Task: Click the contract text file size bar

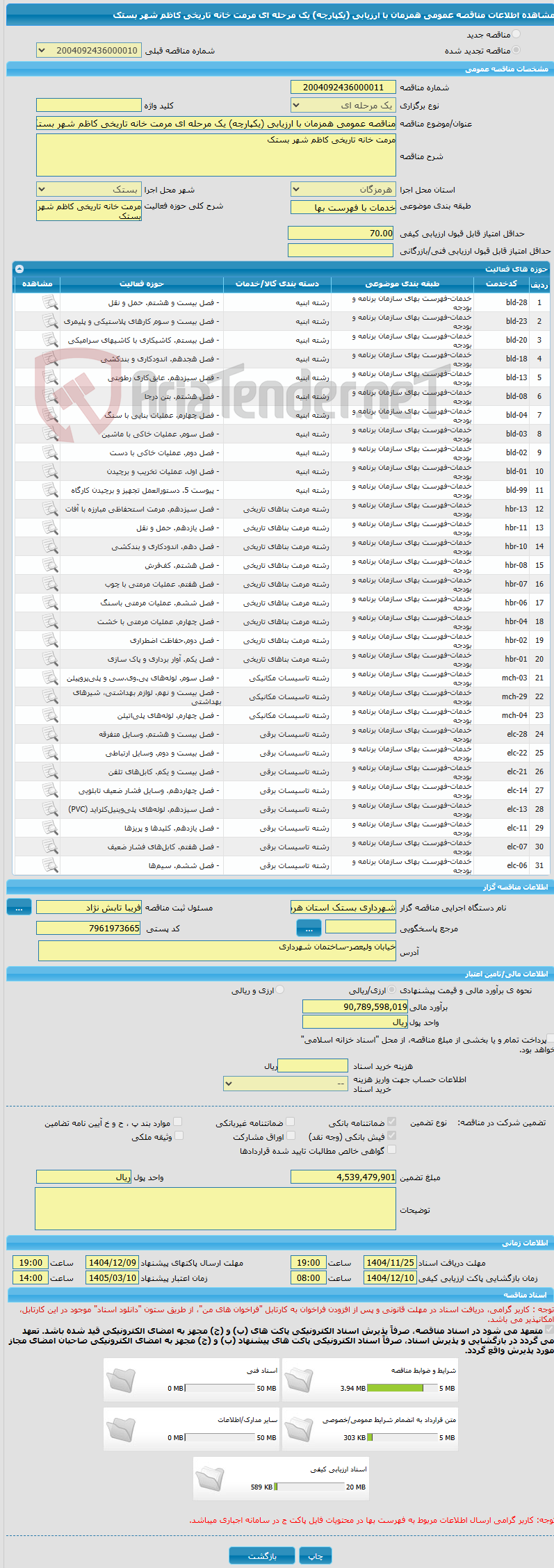Action: click(x=402, y=1437)
